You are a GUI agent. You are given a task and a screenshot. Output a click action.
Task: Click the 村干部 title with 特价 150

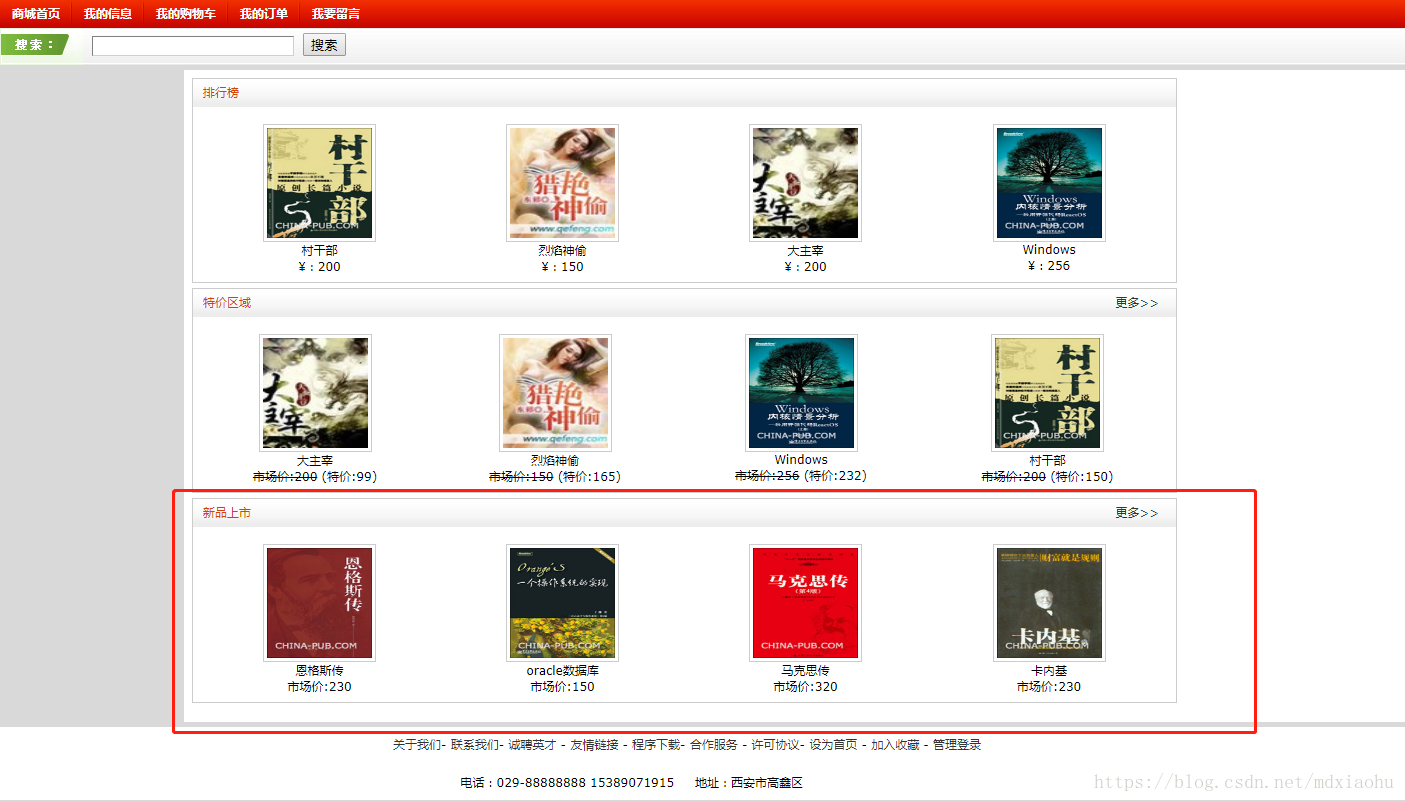(x=1047, y=460)
